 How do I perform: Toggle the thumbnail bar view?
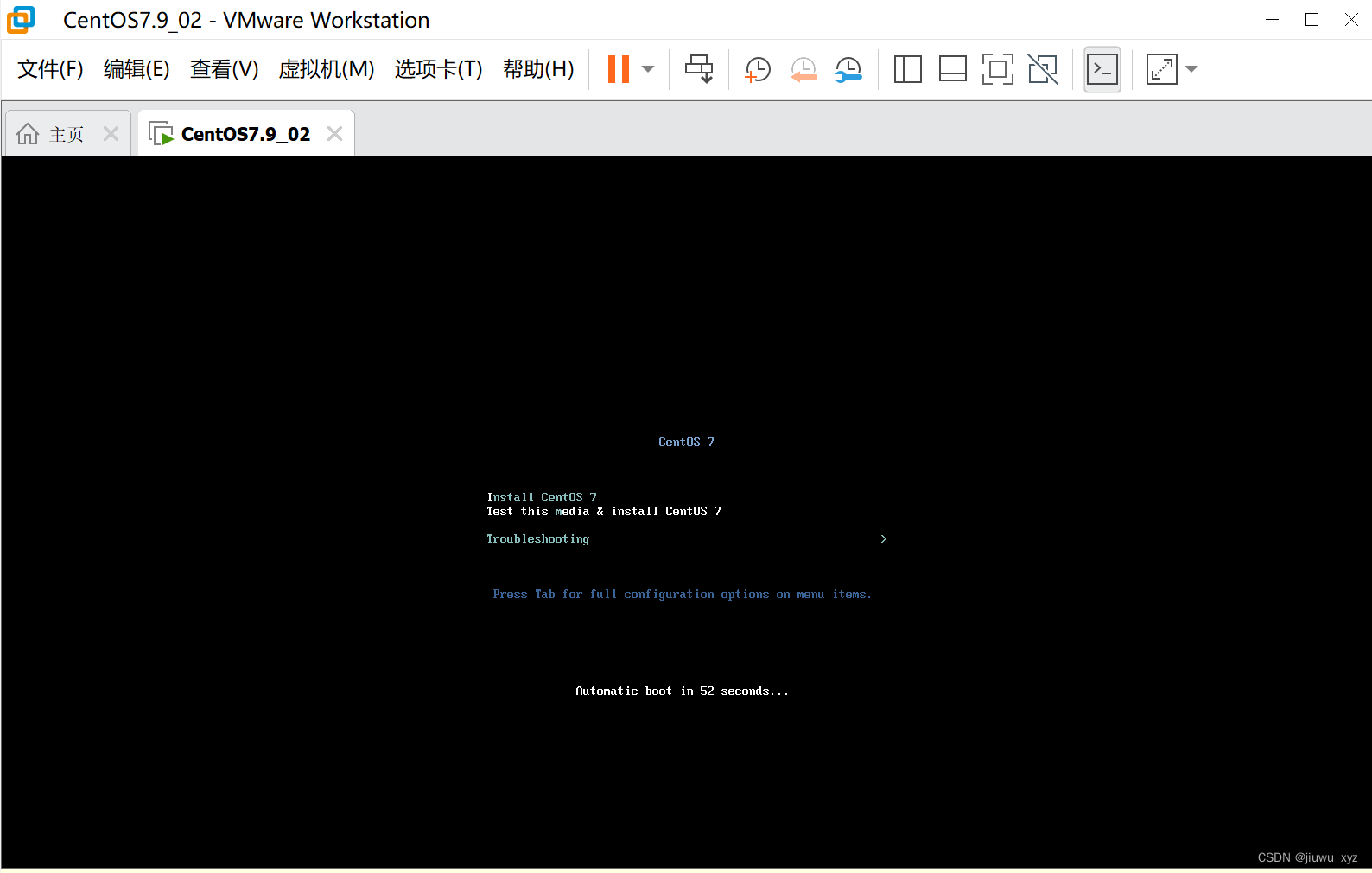(952, 69)
